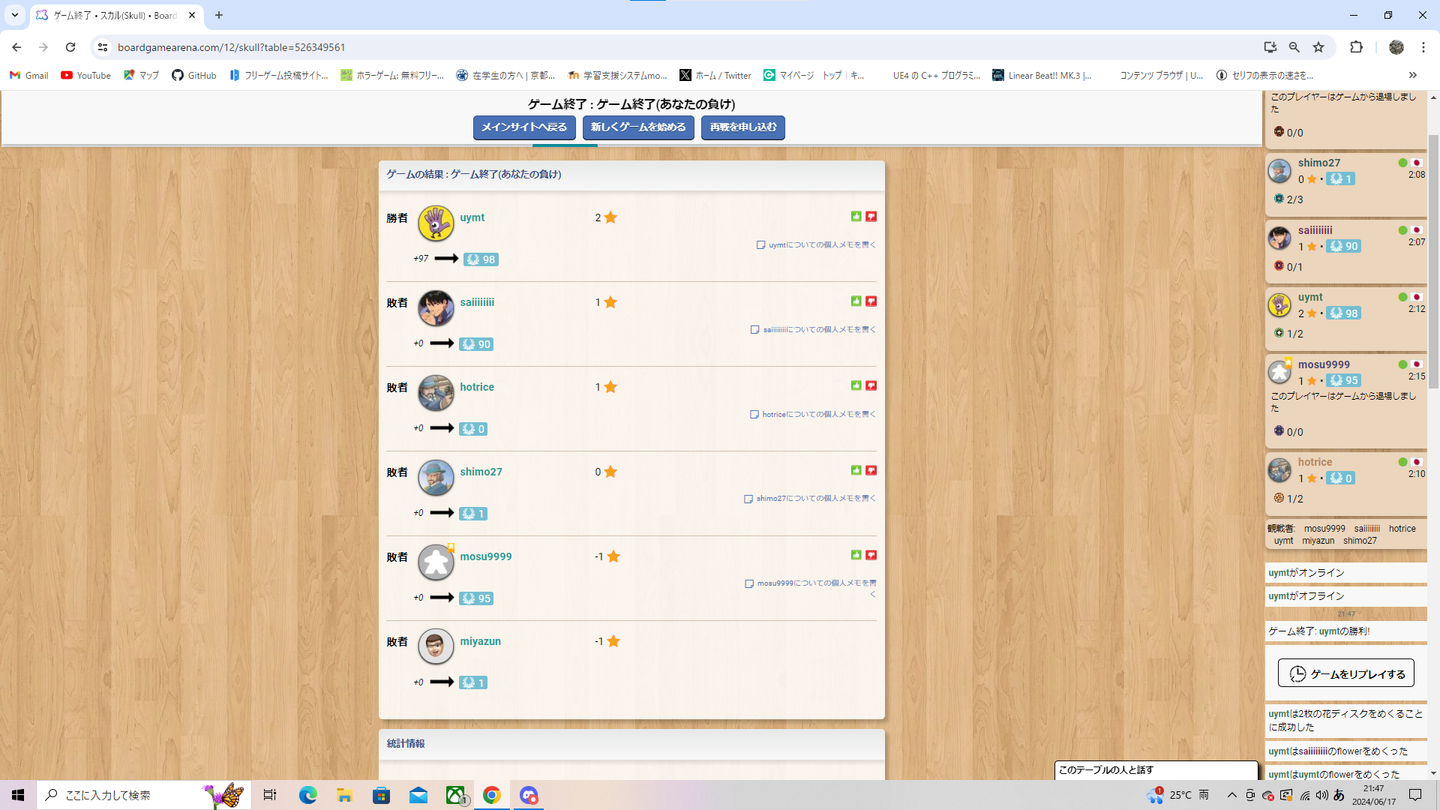
Task: Open saiiiiiiii's avatar in the results list
Action: pos(436,309)
